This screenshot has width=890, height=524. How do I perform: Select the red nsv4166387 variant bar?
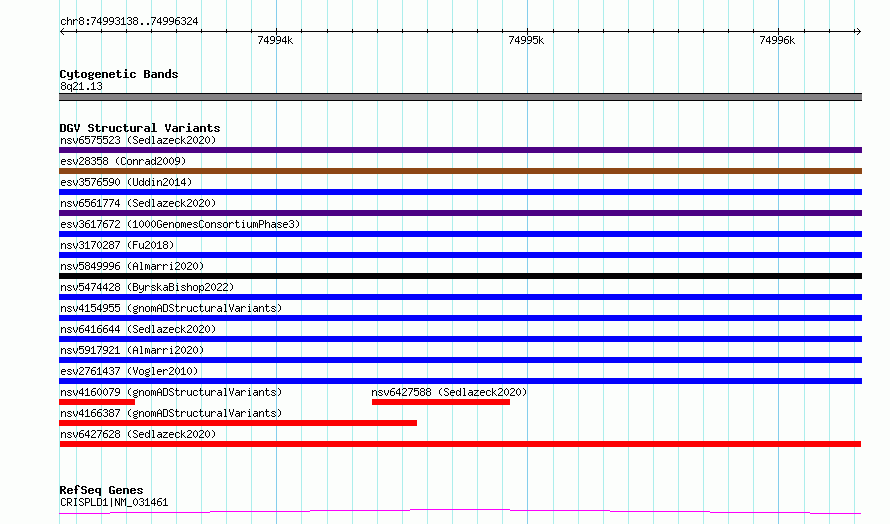click(238, 423)
